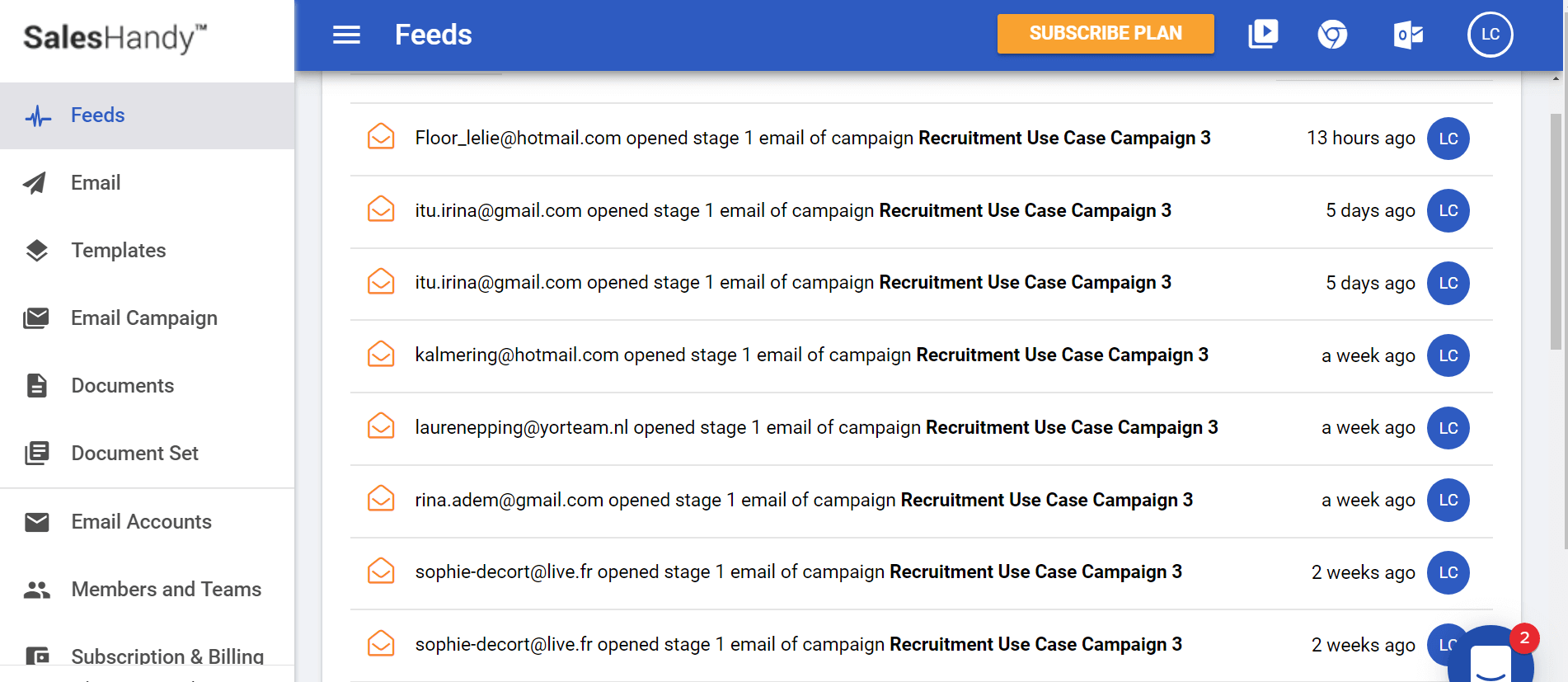The height and width of the screenshot is (682, 1568).
Task: Open Email Campaign section
Action: (143, 318)
